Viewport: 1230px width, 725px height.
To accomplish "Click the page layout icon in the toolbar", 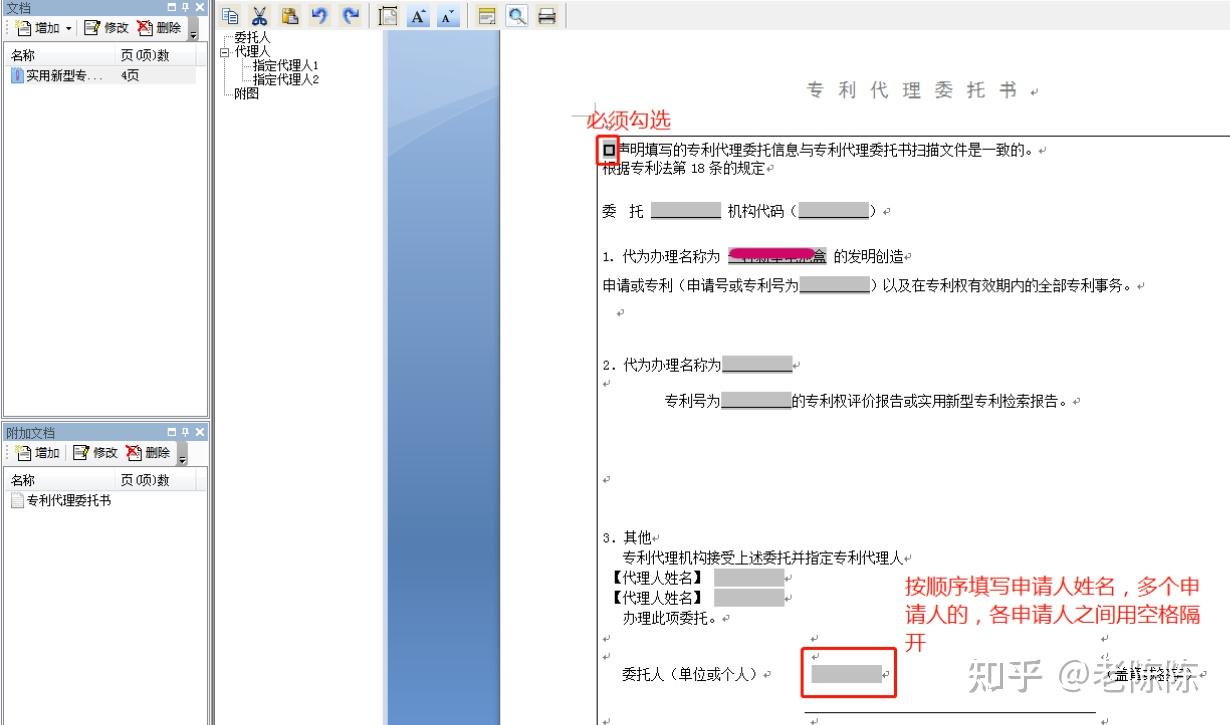I will [x=388, y=16].
